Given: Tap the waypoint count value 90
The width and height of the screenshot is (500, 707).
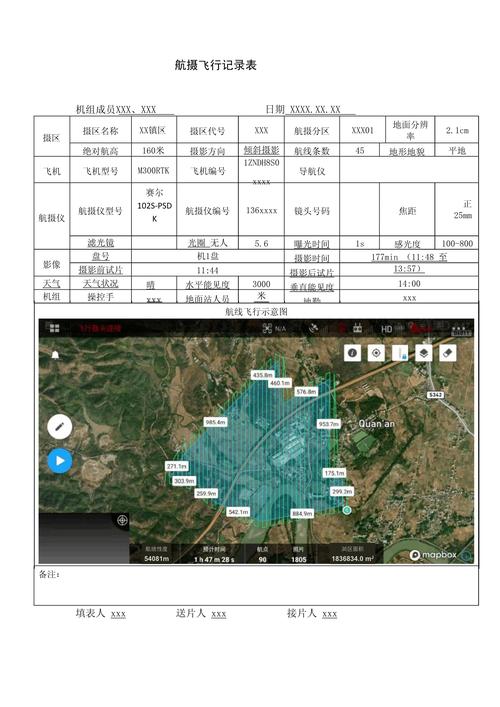Looking at the screenshot, I should click(x=262, y=559).
